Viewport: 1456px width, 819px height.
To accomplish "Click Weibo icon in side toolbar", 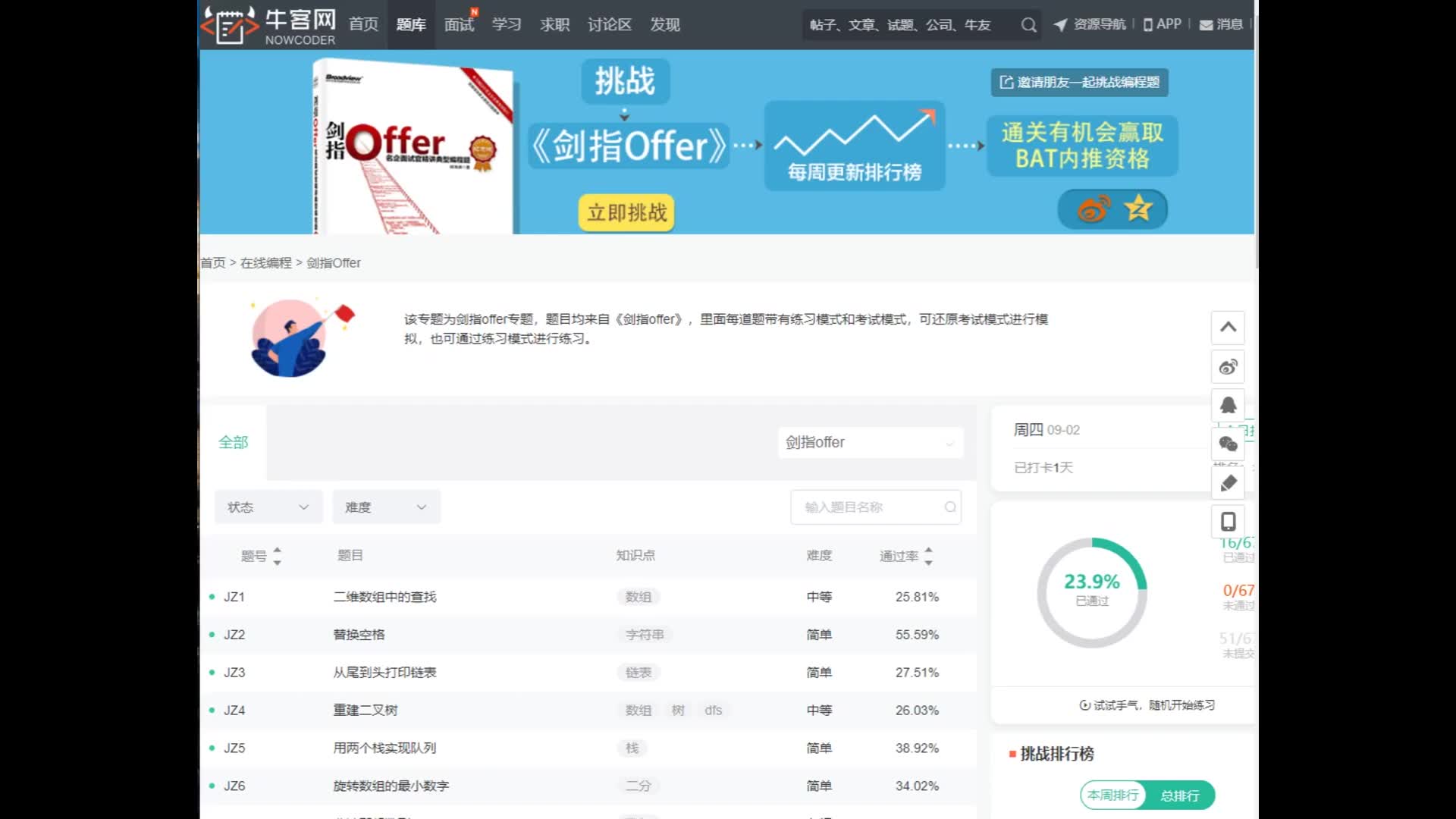I will tap(1228, 367).
